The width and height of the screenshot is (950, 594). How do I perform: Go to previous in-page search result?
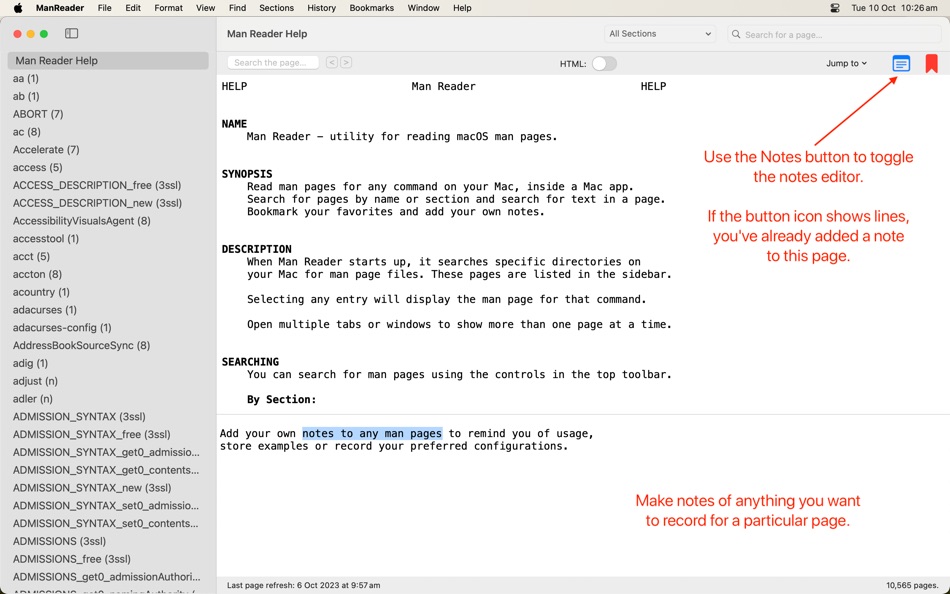point(331,62)
